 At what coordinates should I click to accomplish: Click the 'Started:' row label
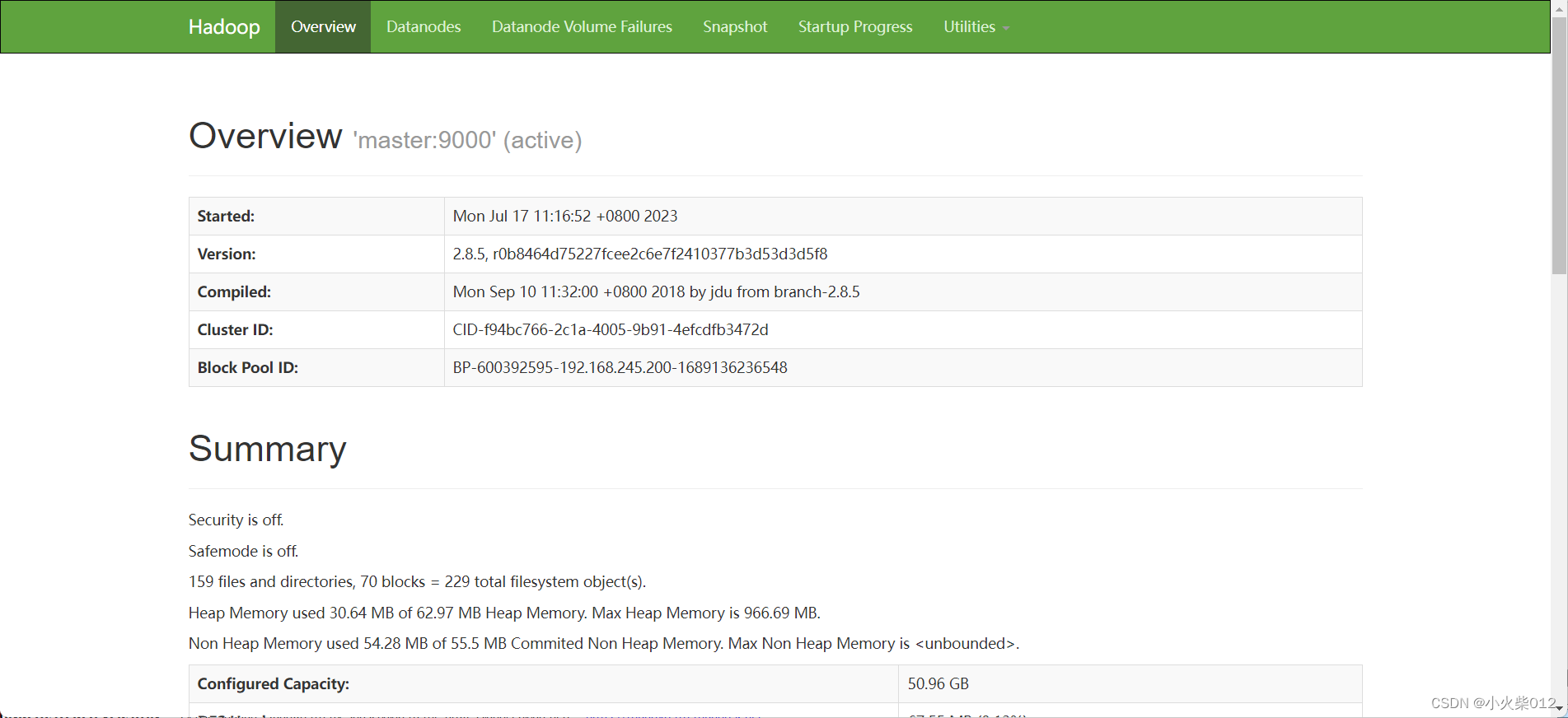(226, 216)
